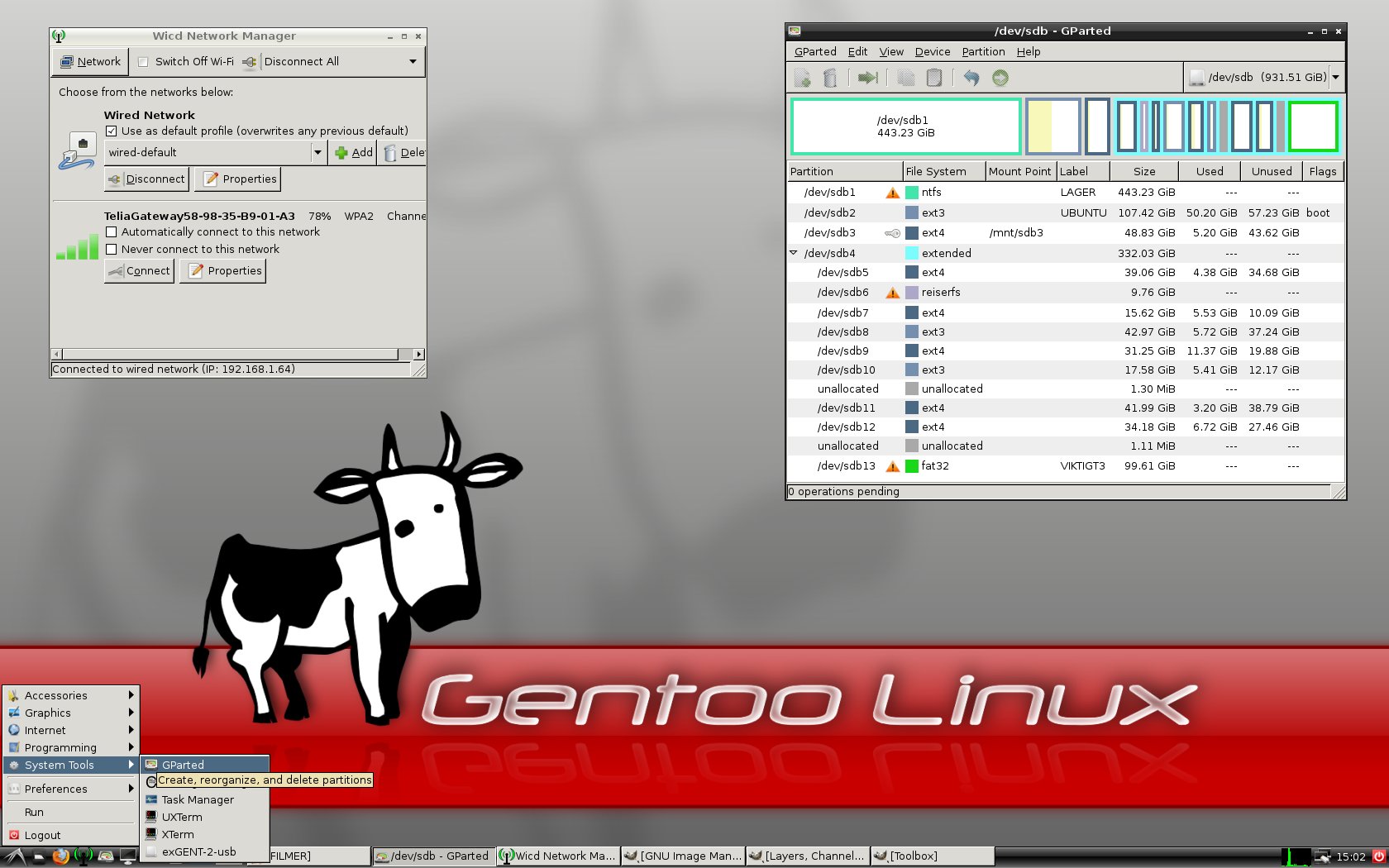The image size is (1389, 868).
Task: Open the Device menu in GParted
Action: pos(933,51)
